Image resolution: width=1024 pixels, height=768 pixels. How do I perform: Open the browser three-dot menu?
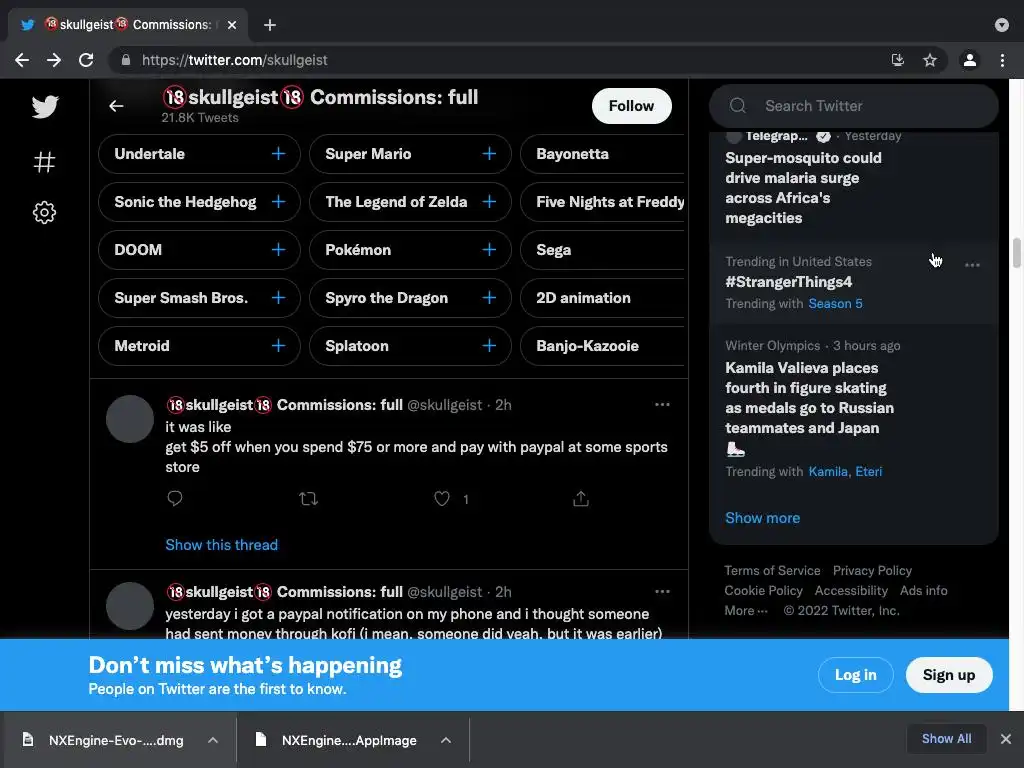pyautogui.click(x=1002, y=60)
